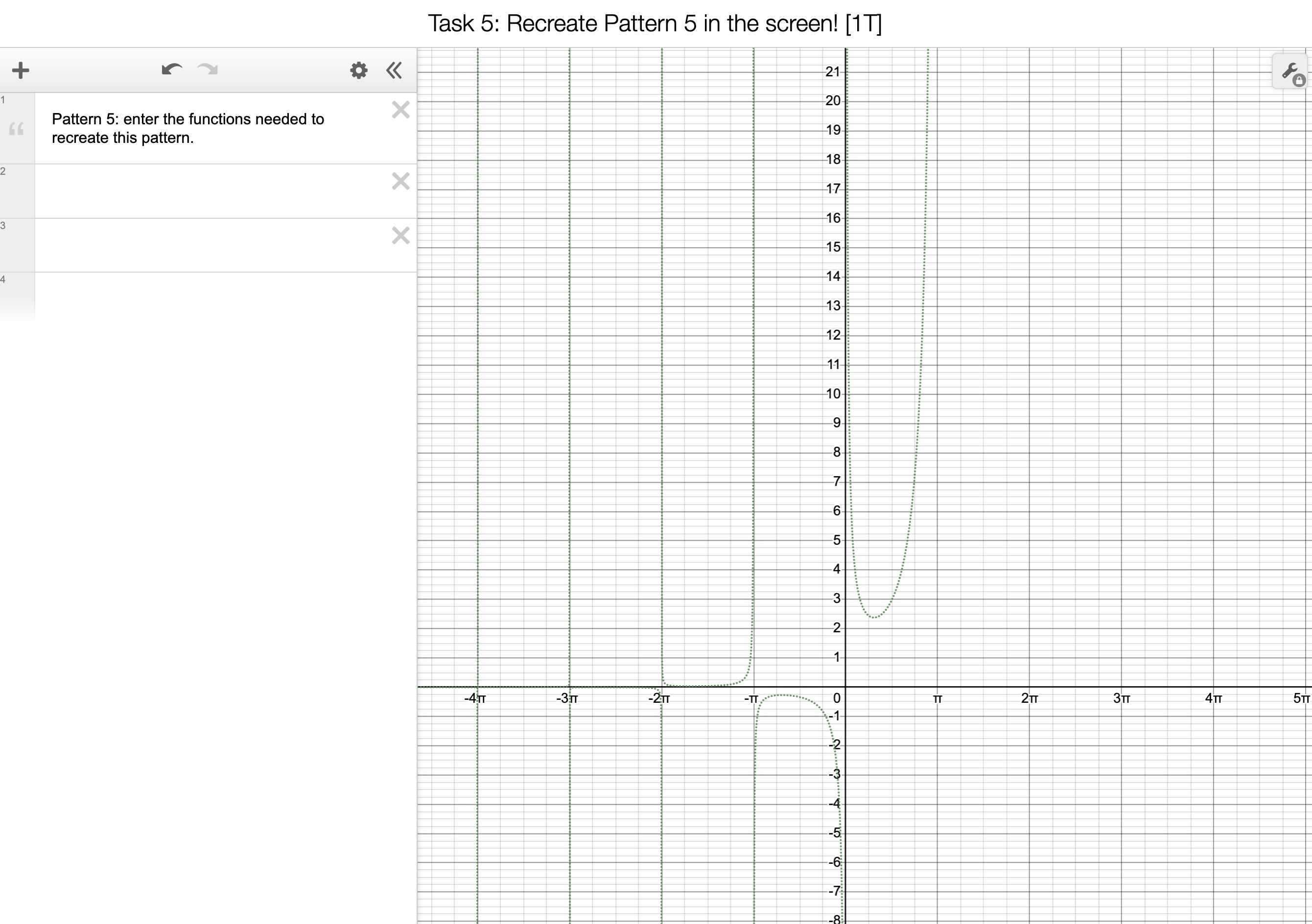Click the curve's local minimum near y=2
This screenshot has width=1312, height=924.
[874, 617]
